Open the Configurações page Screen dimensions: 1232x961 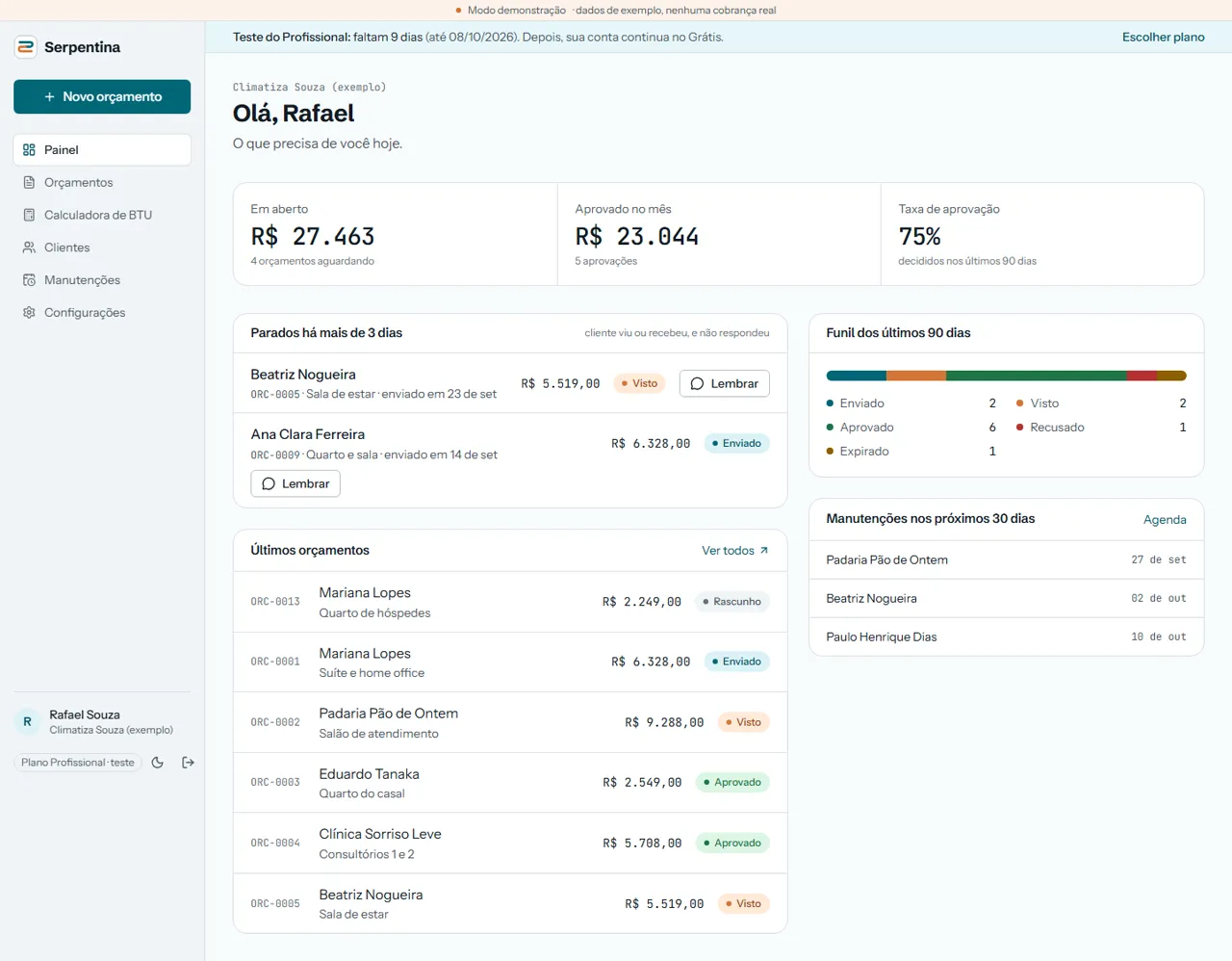[x=102, y=313]
